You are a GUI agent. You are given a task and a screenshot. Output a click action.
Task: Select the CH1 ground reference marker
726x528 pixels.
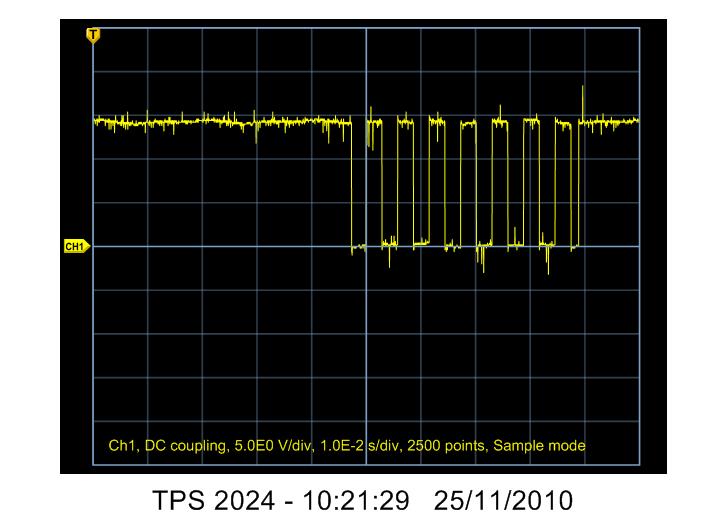(x=77, y=246)
